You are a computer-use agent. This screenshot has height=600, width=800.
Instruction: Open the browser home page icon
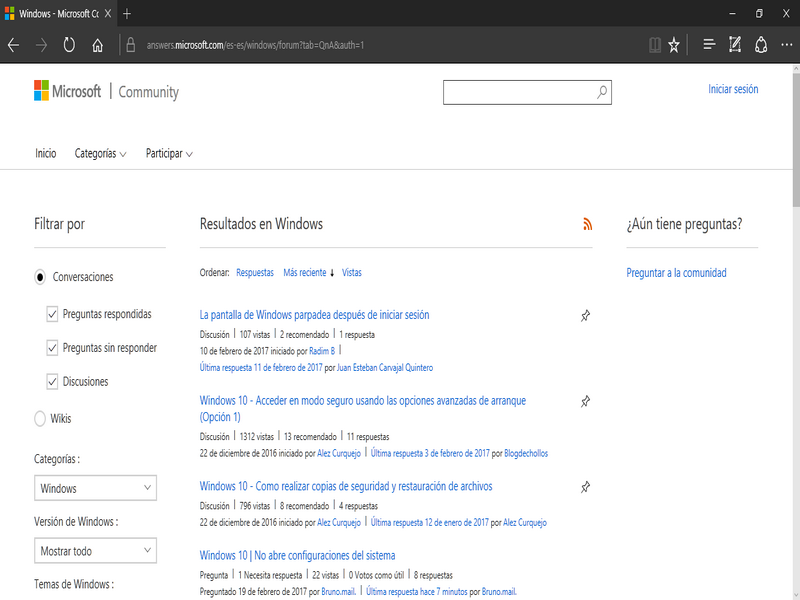pyautogui.click(x=97, y=45)
